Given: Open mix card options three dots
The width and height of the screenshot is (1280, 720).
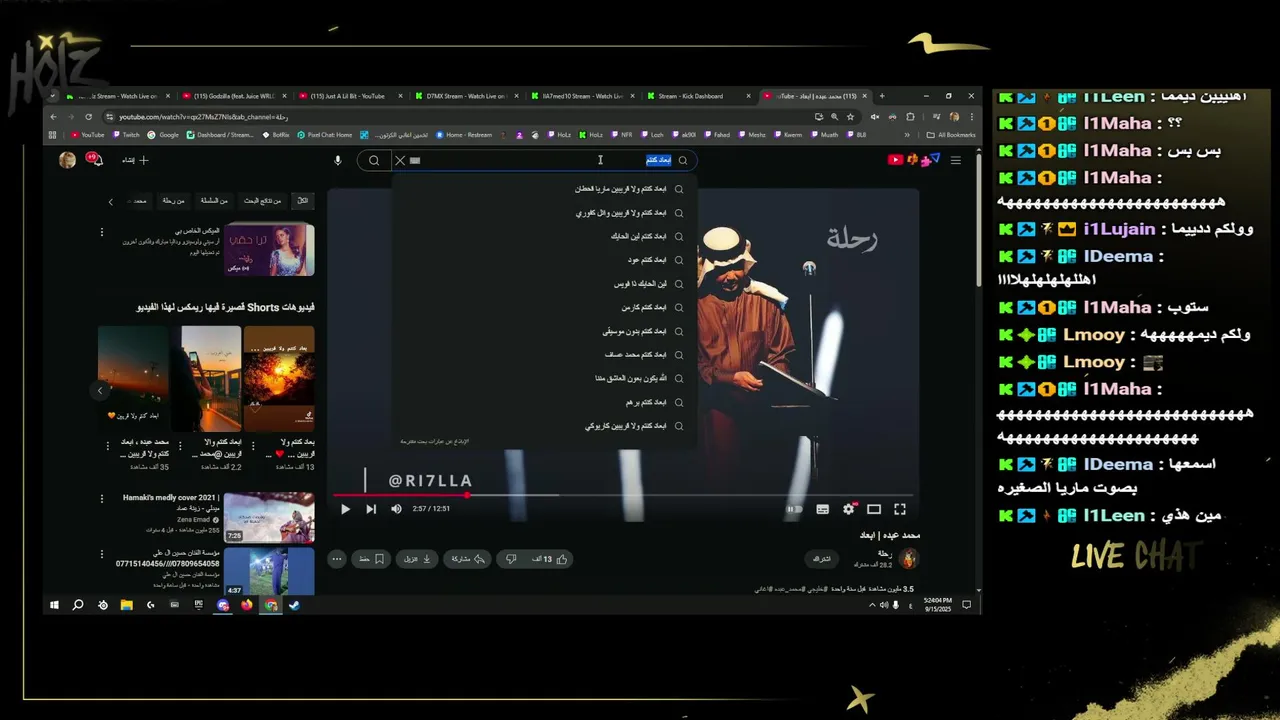Looking at the screenshot, I should point(101,232).
